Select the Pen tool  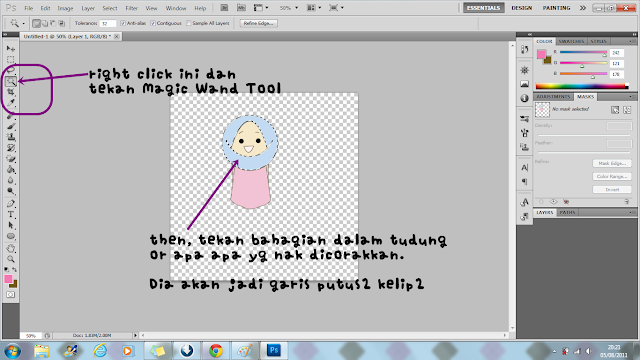pos(11,203)
